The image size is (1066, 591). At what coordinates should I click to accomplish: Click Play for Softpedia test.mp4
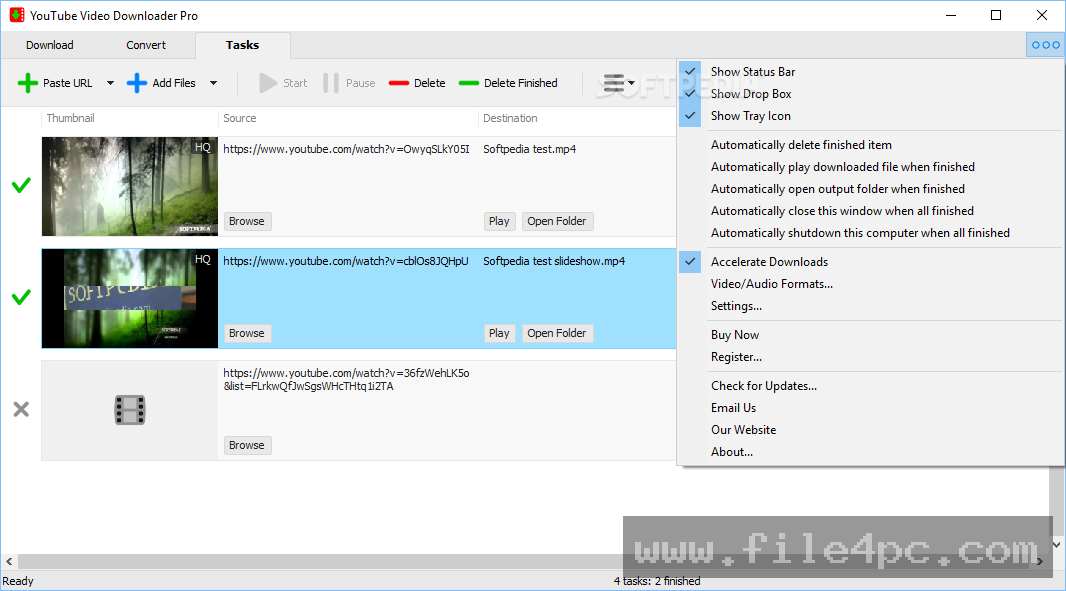pyautogui.click(x=499, y=221)
